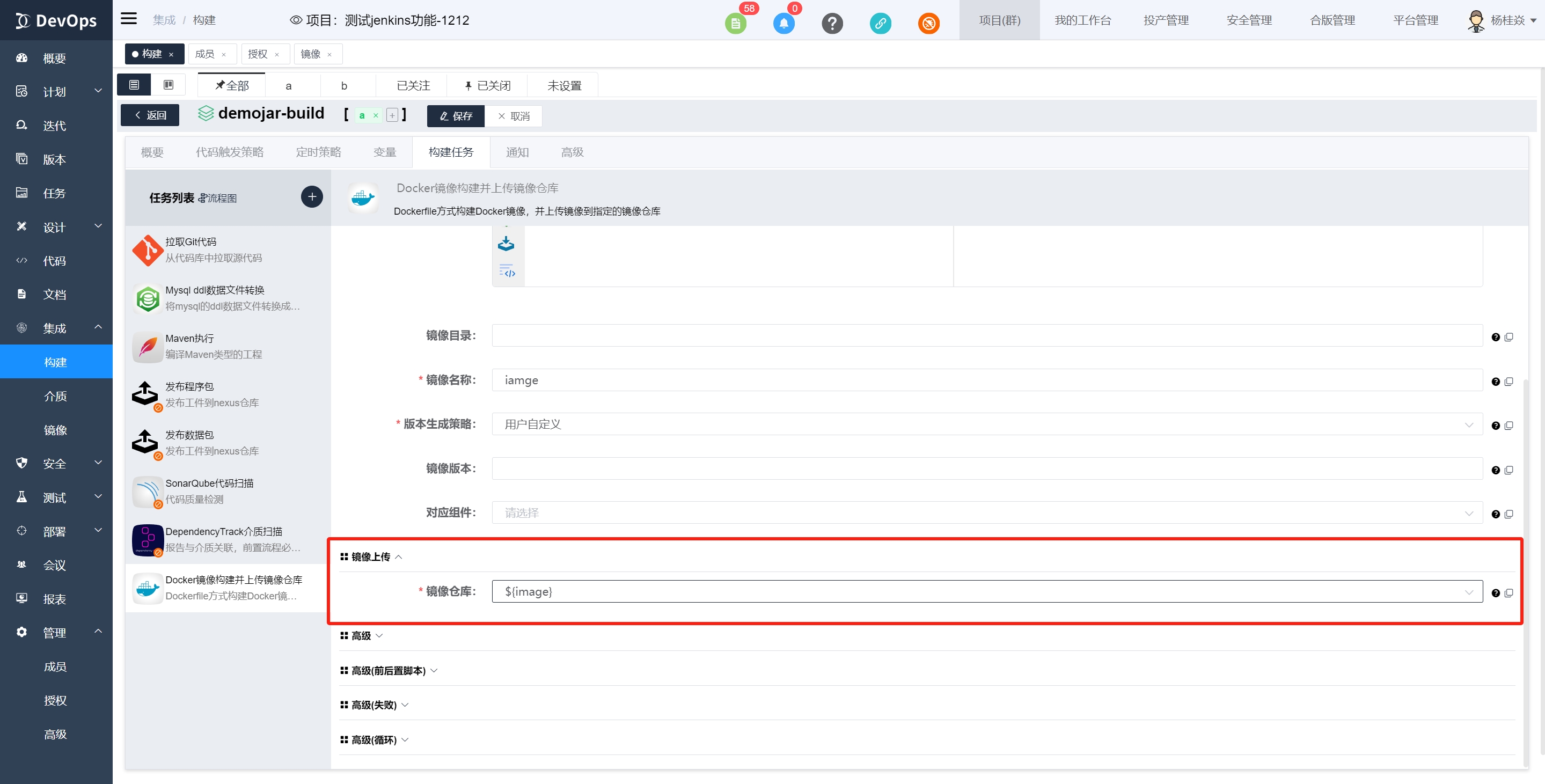Click the 返回 button
1545x784 pixels.
point(150,115)
